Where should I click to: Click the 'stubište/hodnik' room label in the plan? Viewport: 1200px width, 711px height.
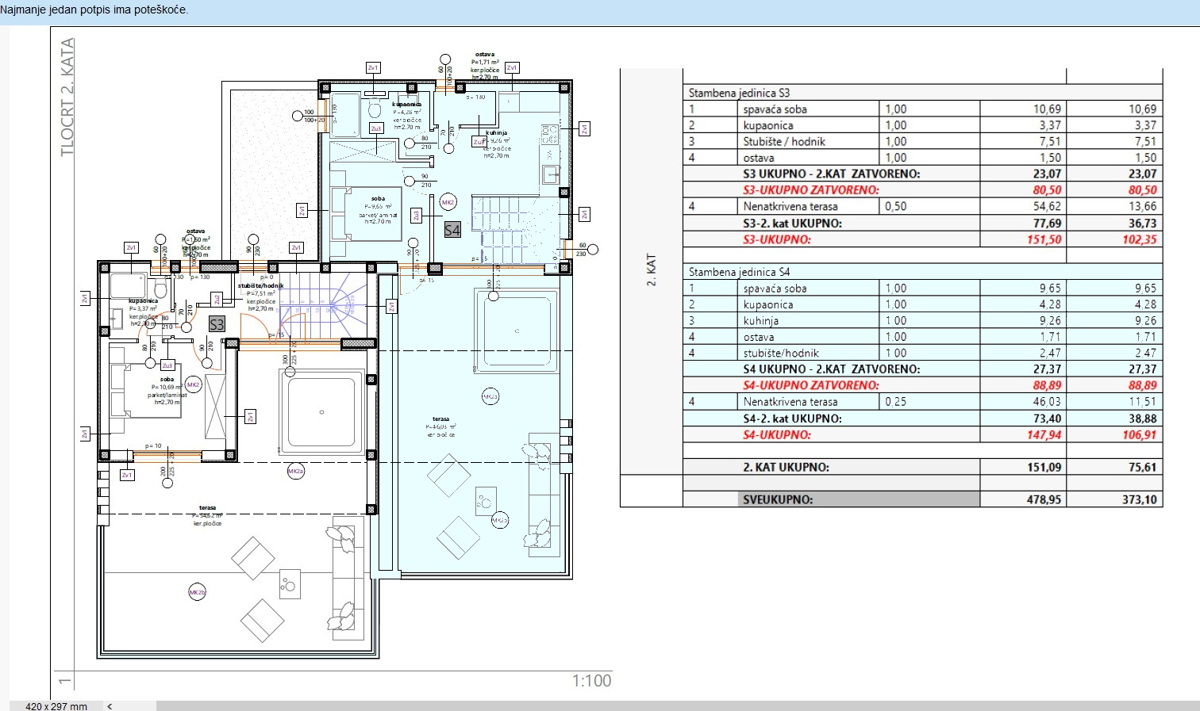pyautogui.click(x=258, y=286)
